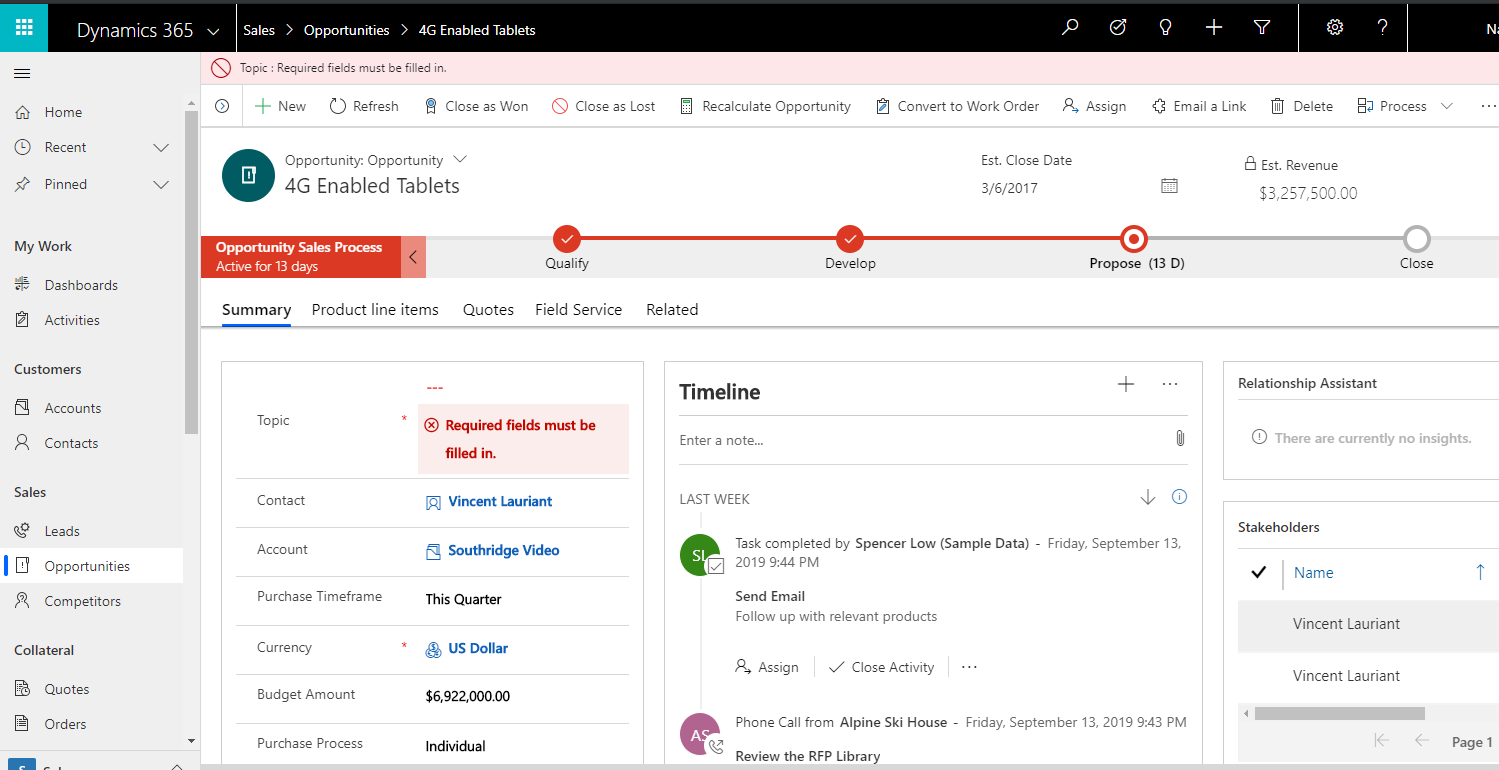The width and height of the screenshot is (1499, 770).
Task: Click the Spencer Low avatar in timeline
Action: coord(699,555)
